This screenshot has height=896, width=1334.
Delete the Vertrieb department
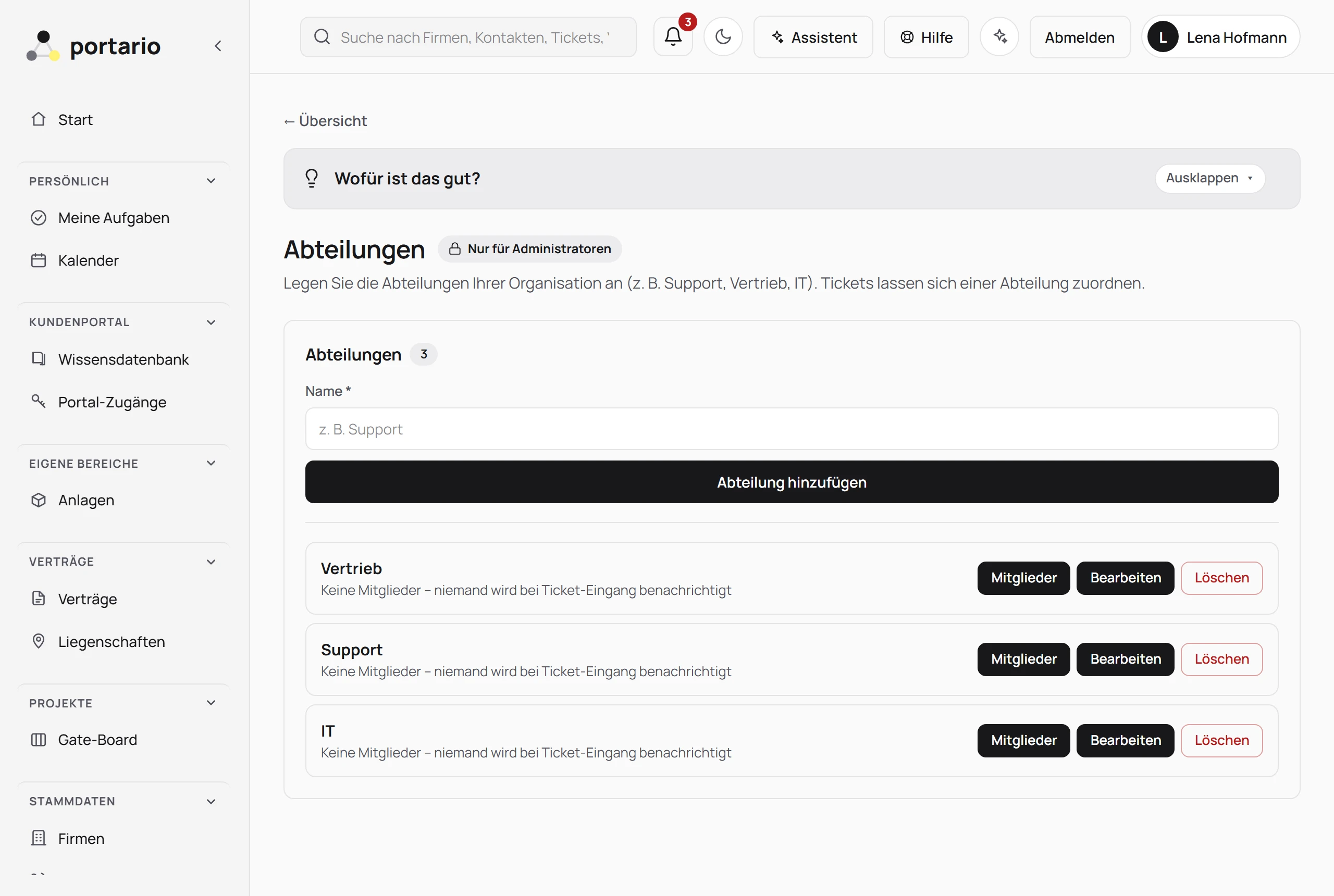coord(1221,578)
